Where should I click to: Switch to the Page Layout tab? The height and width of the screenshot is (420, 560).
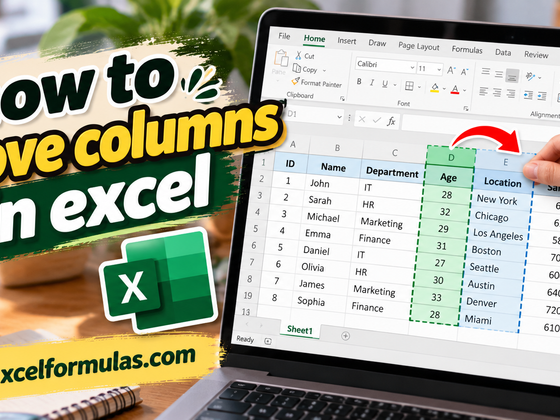tap(419, 46)
